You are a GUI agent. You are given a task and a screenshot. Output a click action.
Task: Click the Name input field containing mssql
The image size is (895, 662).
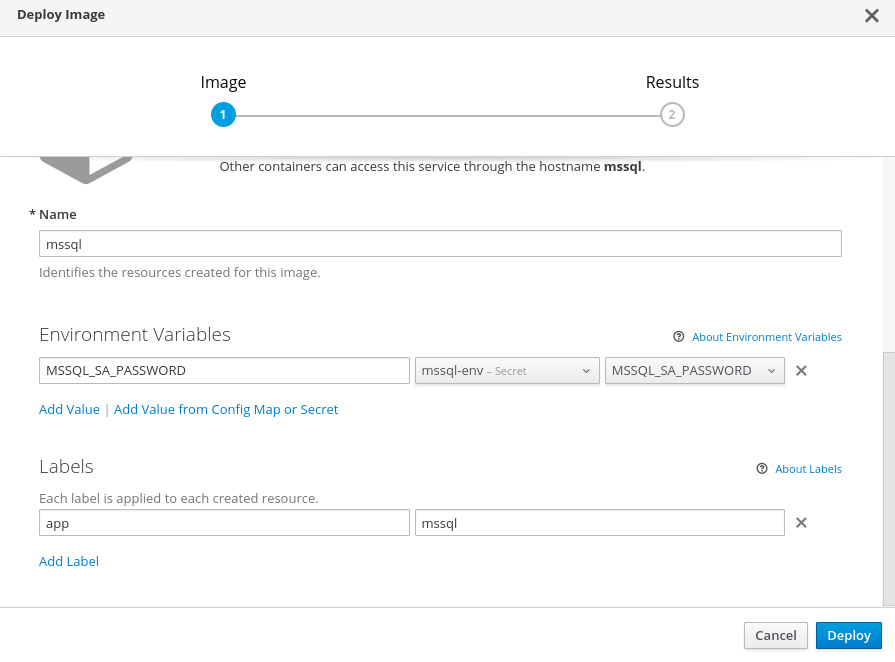440,244
